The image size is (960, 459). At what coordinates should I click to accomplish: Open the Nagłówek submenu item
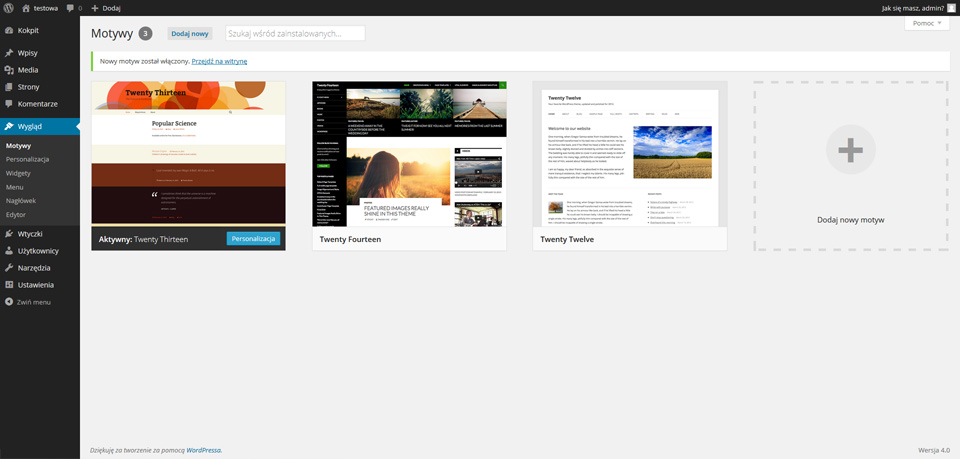[x=21, y=201]
